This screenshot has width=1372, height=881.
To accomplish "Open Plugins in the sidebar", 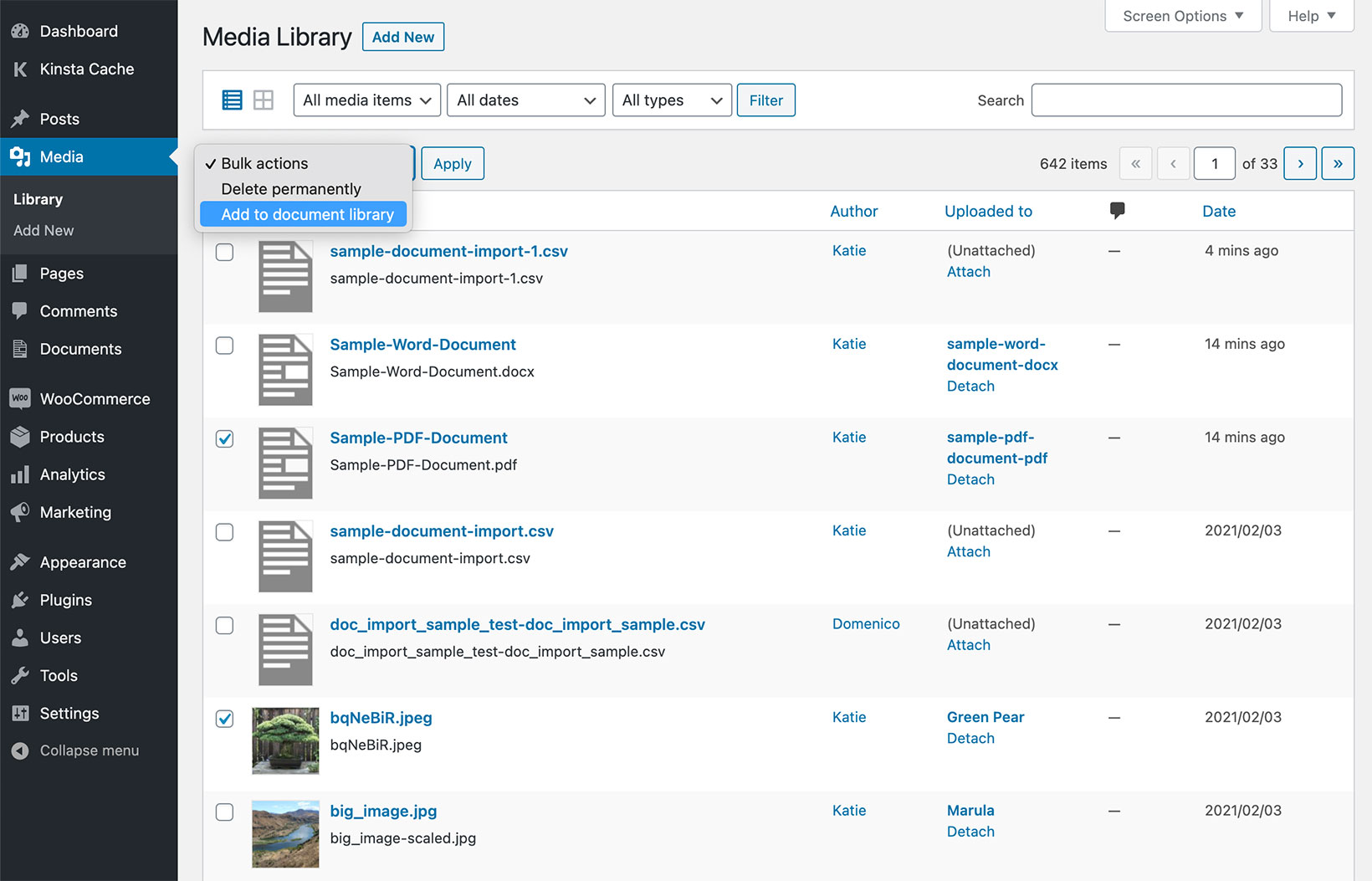I will tap(65, 600).
